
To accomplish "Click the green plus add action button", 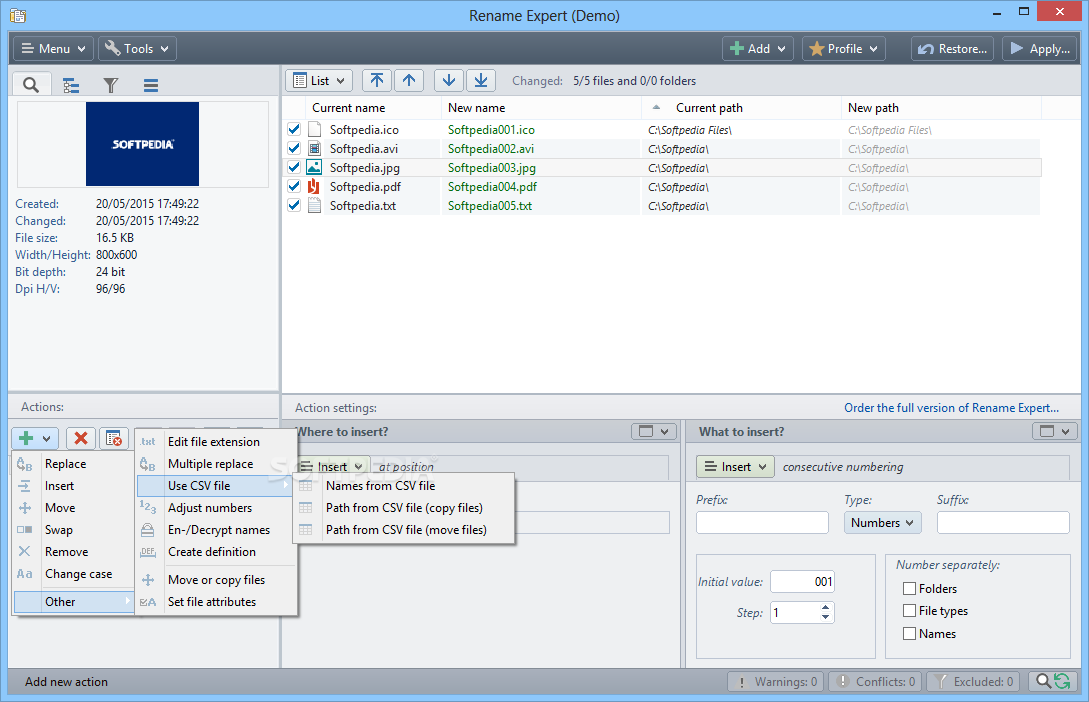I will click(35, 438).
